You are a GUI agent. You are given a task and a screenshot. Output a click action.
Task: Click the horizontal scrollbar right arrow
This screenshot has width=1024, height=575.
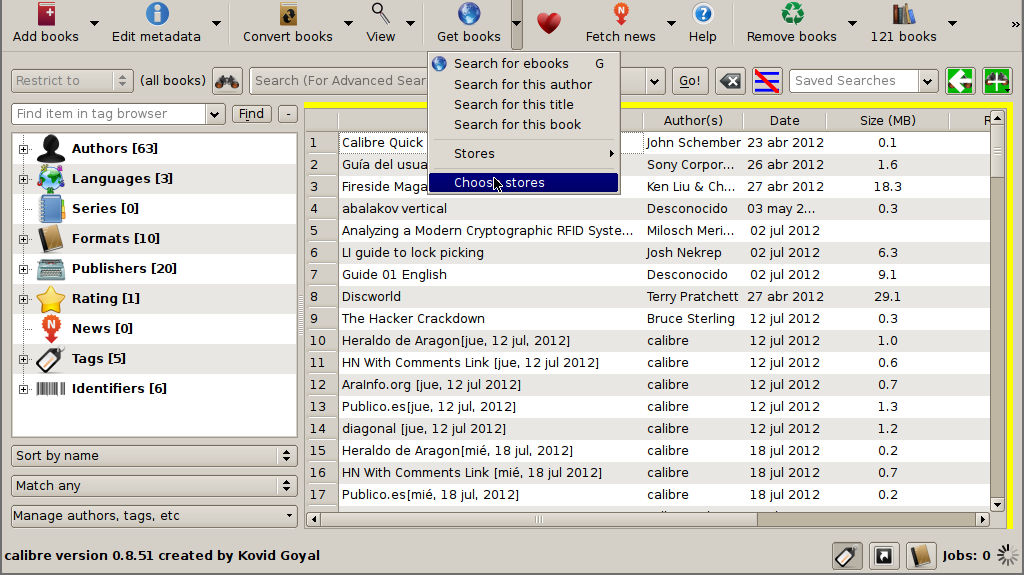pyautogui.click(x=983, y=519)
